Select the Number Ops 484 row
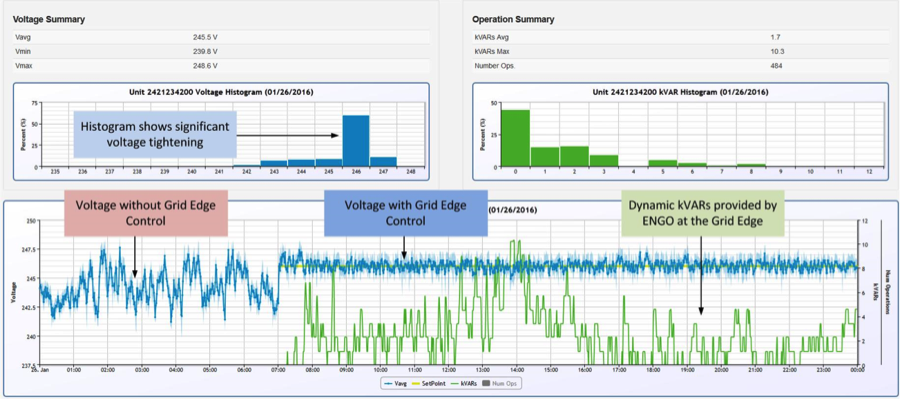Image resolution: width=900 pixels, height=400 pixels. [680, 66]
